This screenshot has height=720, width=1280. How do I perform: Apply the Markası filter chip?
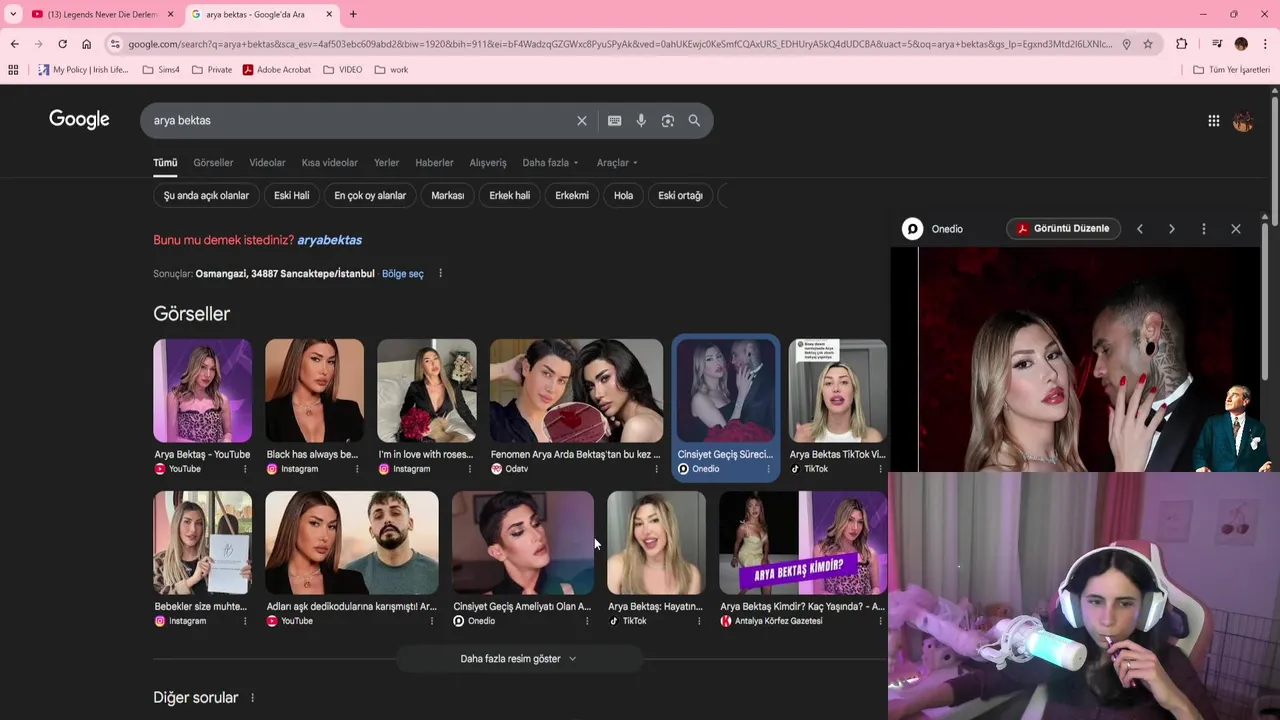click(447, 196)
